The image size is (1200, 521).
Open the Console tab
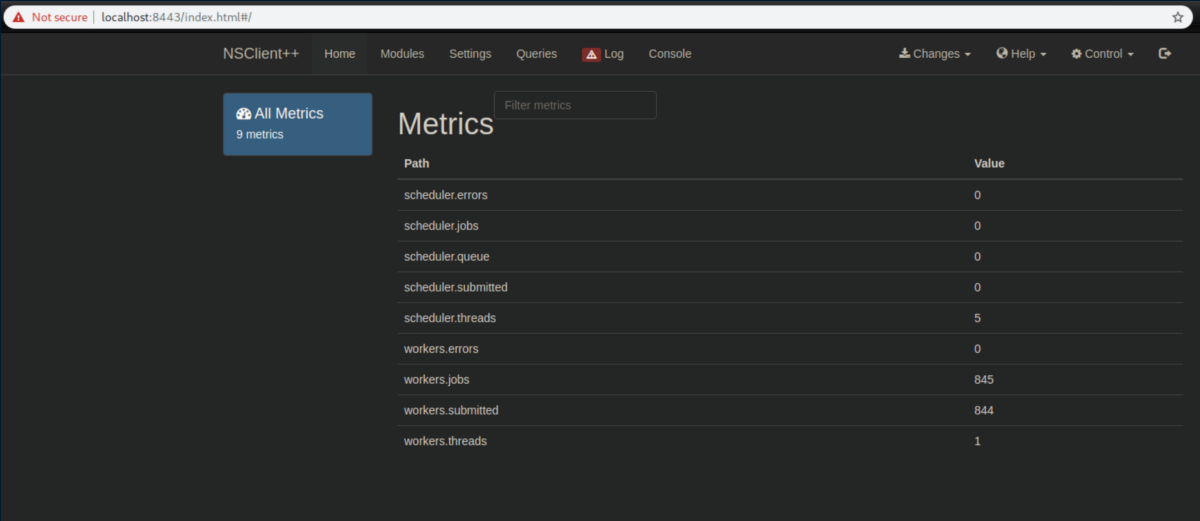pos(670,54)
